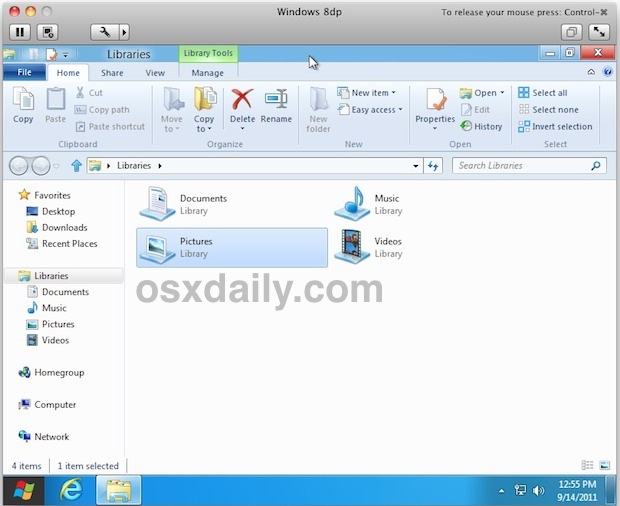Expand the Libraries breadcrumb chevron
Viewport: 620px width, 506px height.
(160, 166)
